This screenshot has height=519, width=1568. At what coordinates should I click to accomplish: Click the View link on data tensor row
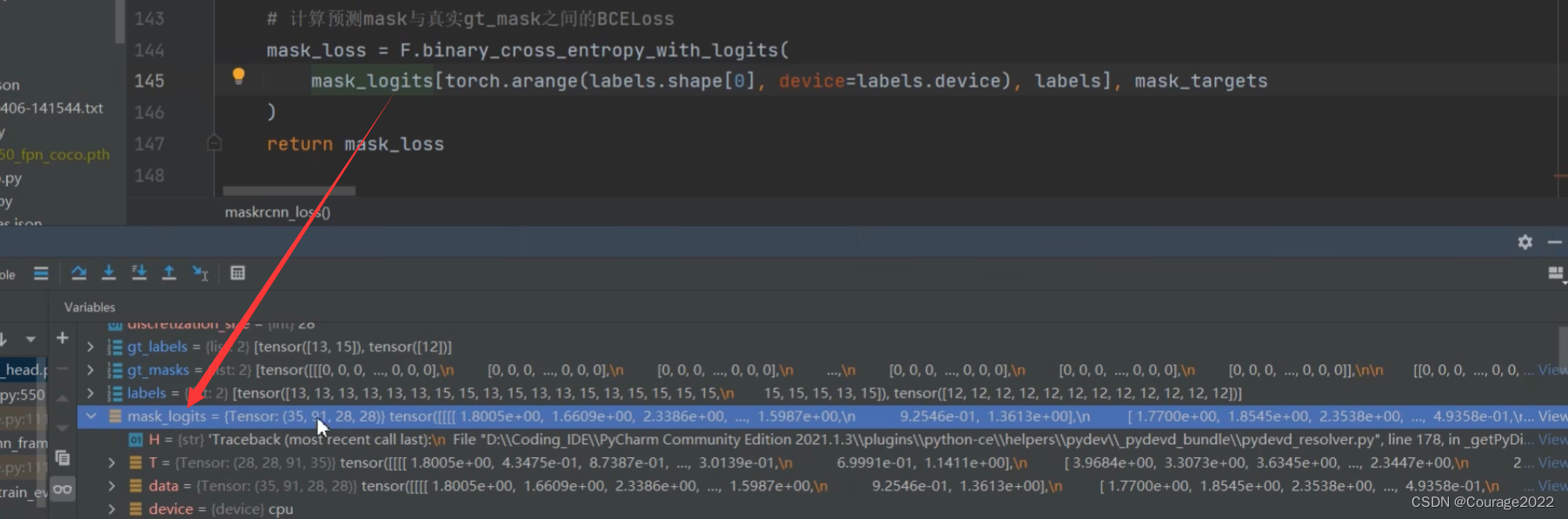point(1552,486)
